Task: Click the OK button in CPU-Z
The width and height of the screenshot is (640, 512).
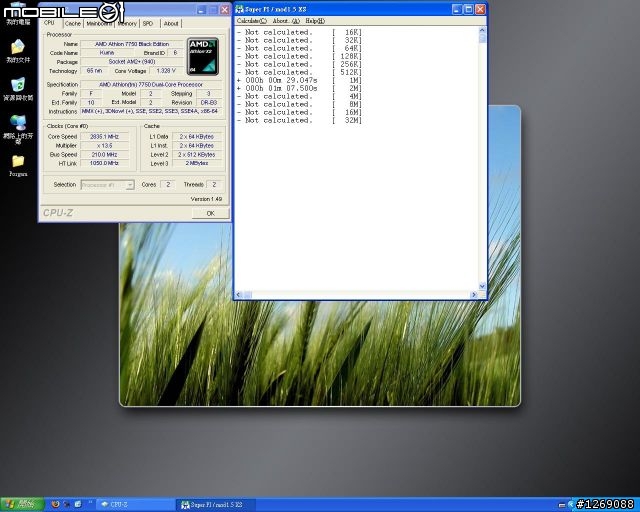Action: pos(210,213)
